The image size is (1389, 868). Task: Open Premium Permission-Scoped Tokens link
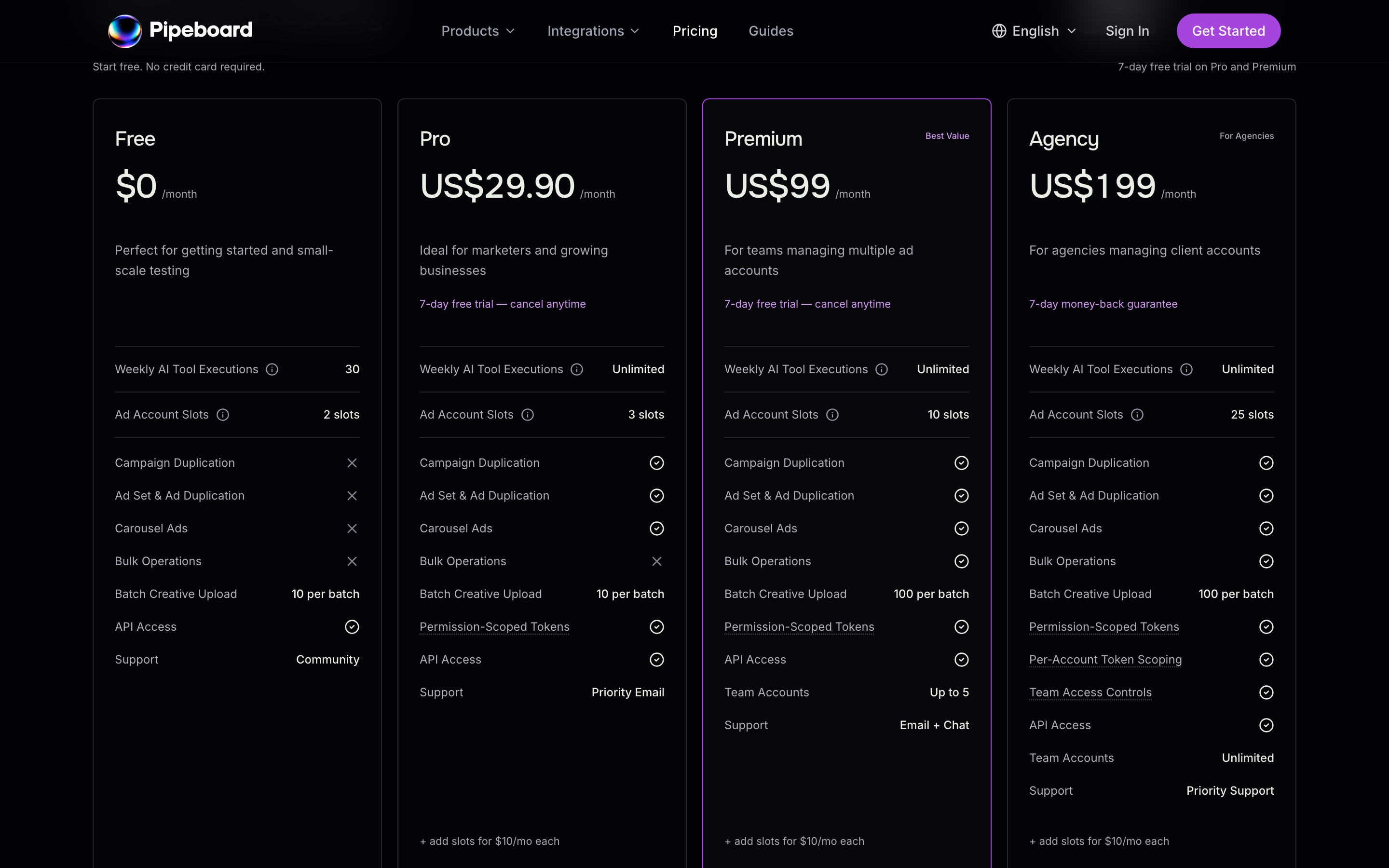[x=799, y=627]
